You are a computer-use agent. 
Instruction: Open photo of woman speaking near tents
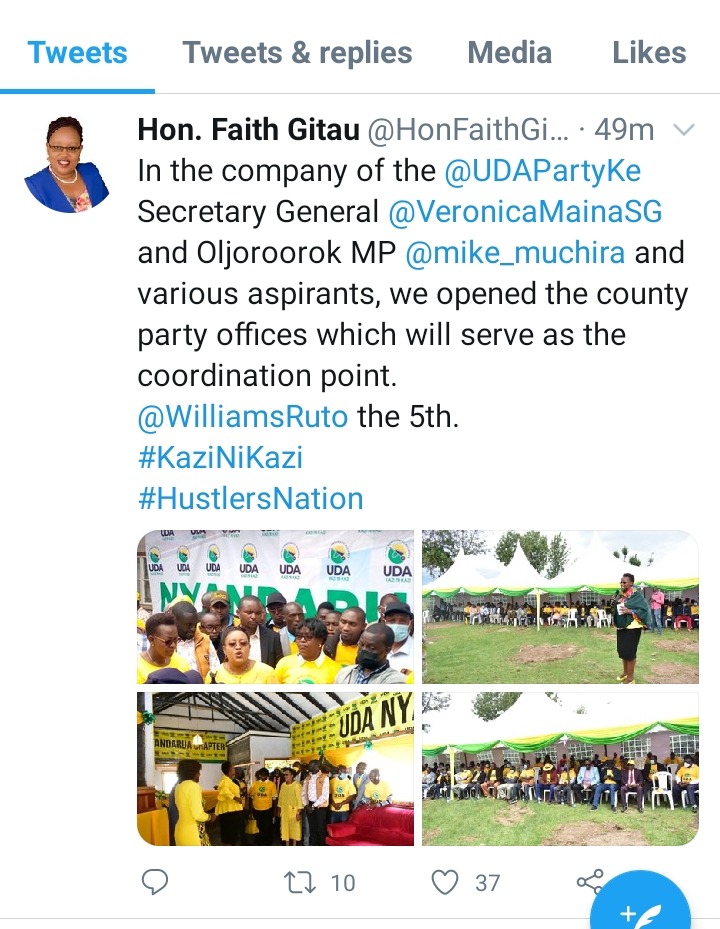[560, 607]
